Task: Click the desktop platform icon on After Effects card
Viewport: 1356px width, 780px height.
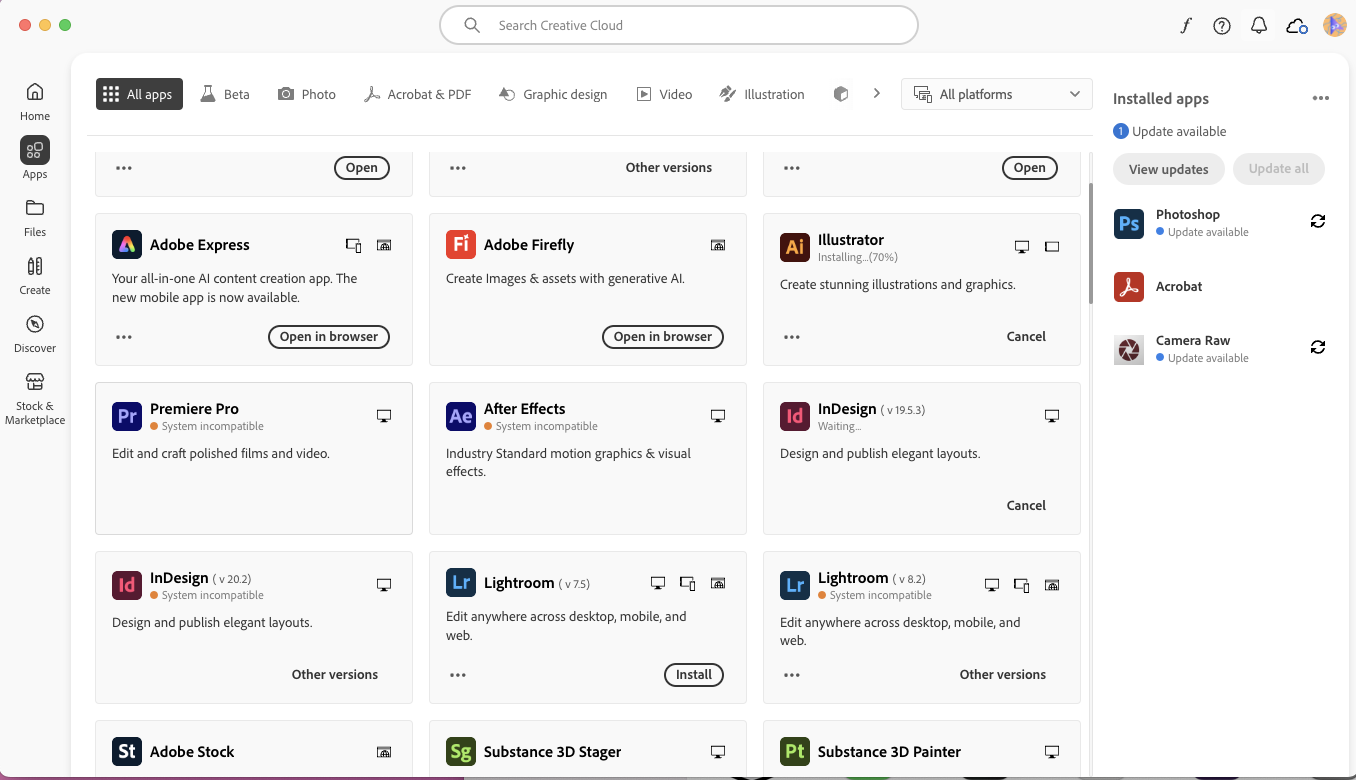Action: pos(718,415)
